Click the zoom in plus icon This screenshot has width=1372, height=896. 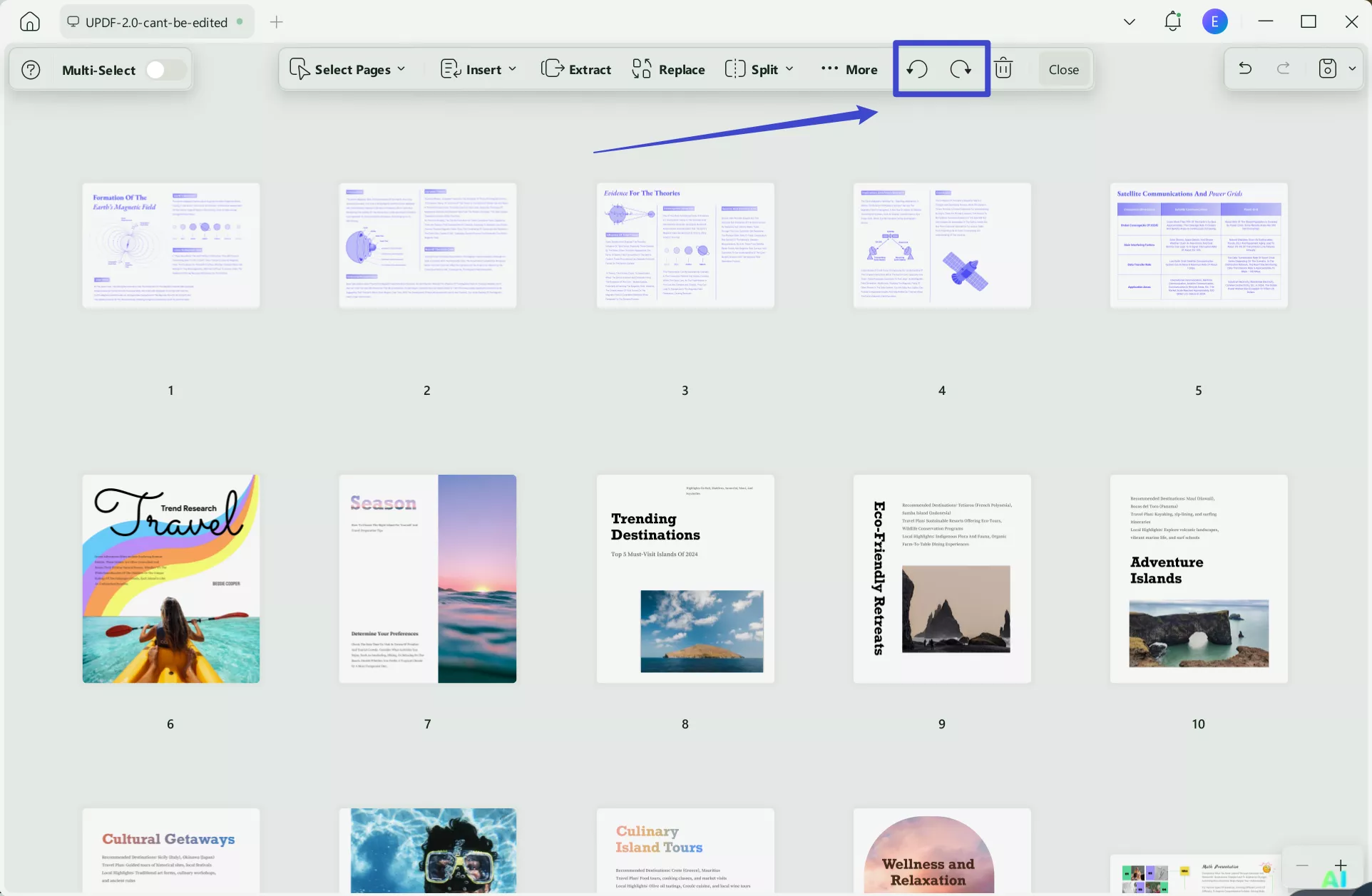pos(1341,865)
